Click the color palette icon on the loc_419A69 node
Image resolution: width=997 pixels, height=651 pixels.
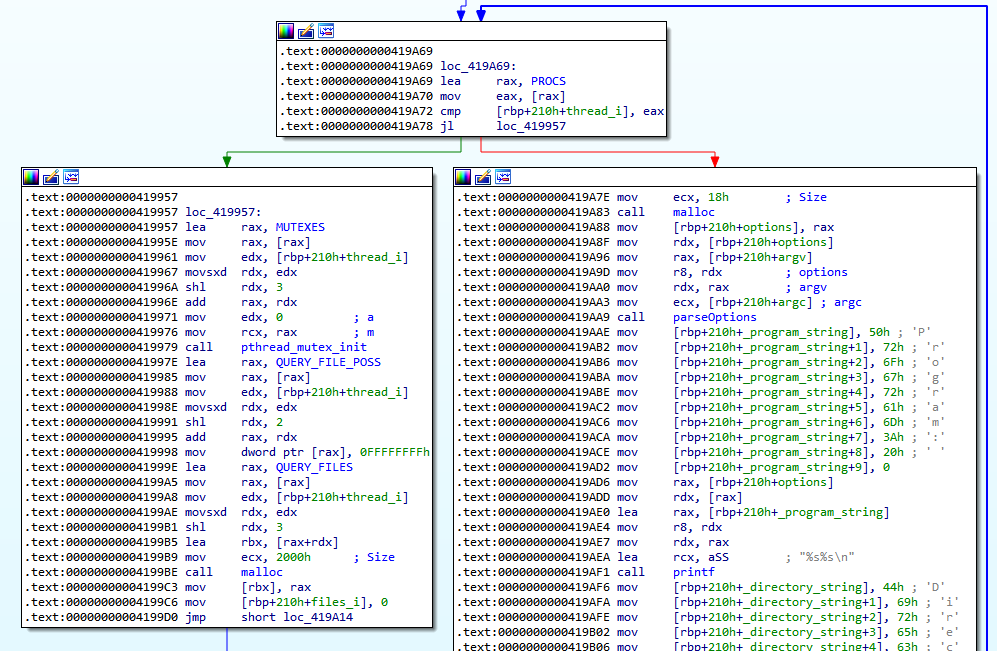[286, 31]
